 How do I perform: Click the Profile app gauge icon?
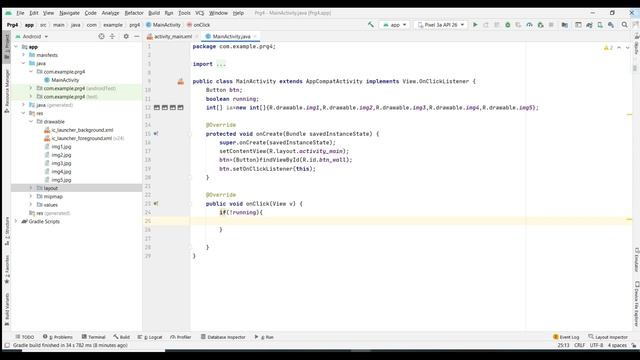pyautogui.click(x=529, y=25)
